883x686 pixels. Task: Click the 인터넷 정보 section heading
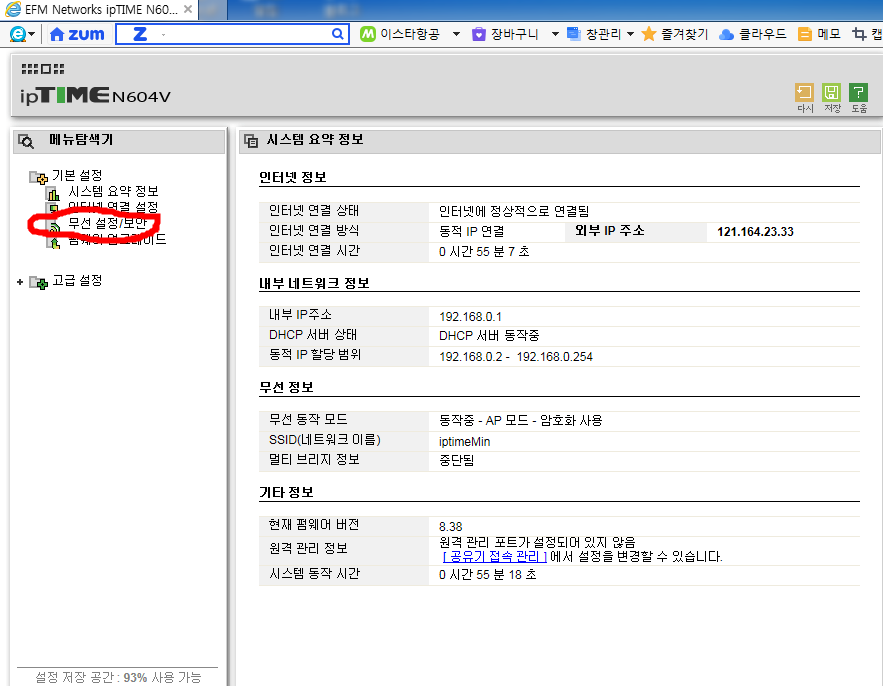293,177
